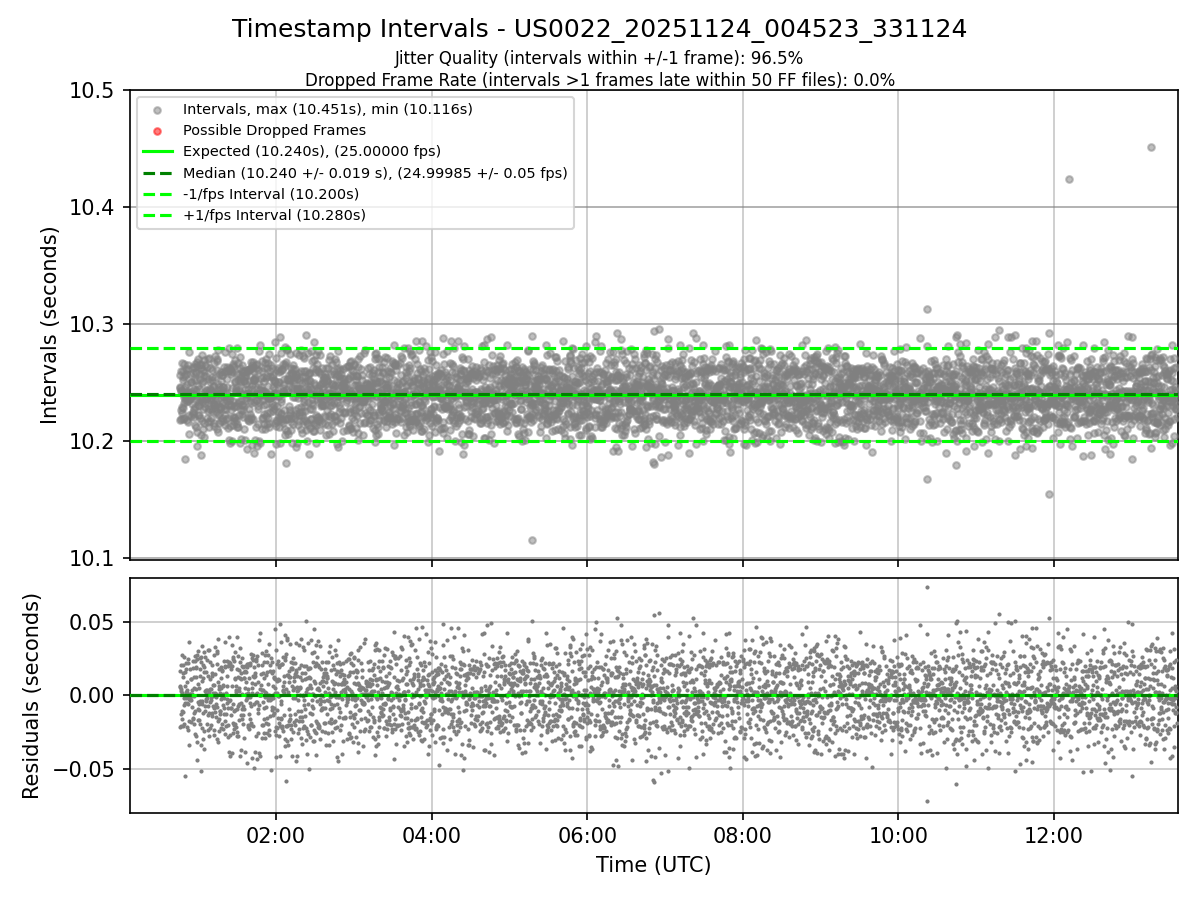Click the Residuals (seconds) y-axis label
Screen dimensions: 1200x900
31,696
